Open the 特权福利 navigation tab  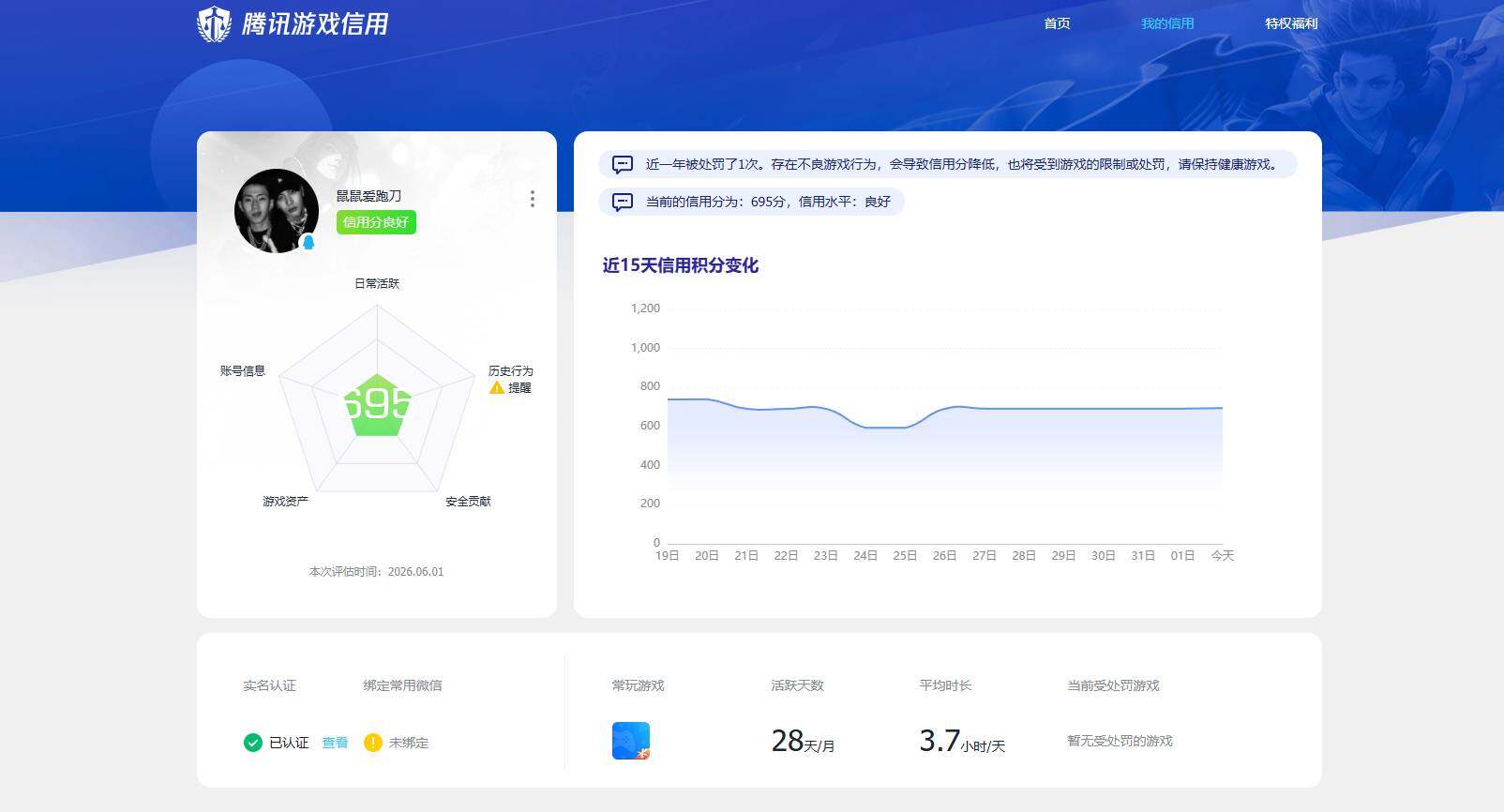1291,23
